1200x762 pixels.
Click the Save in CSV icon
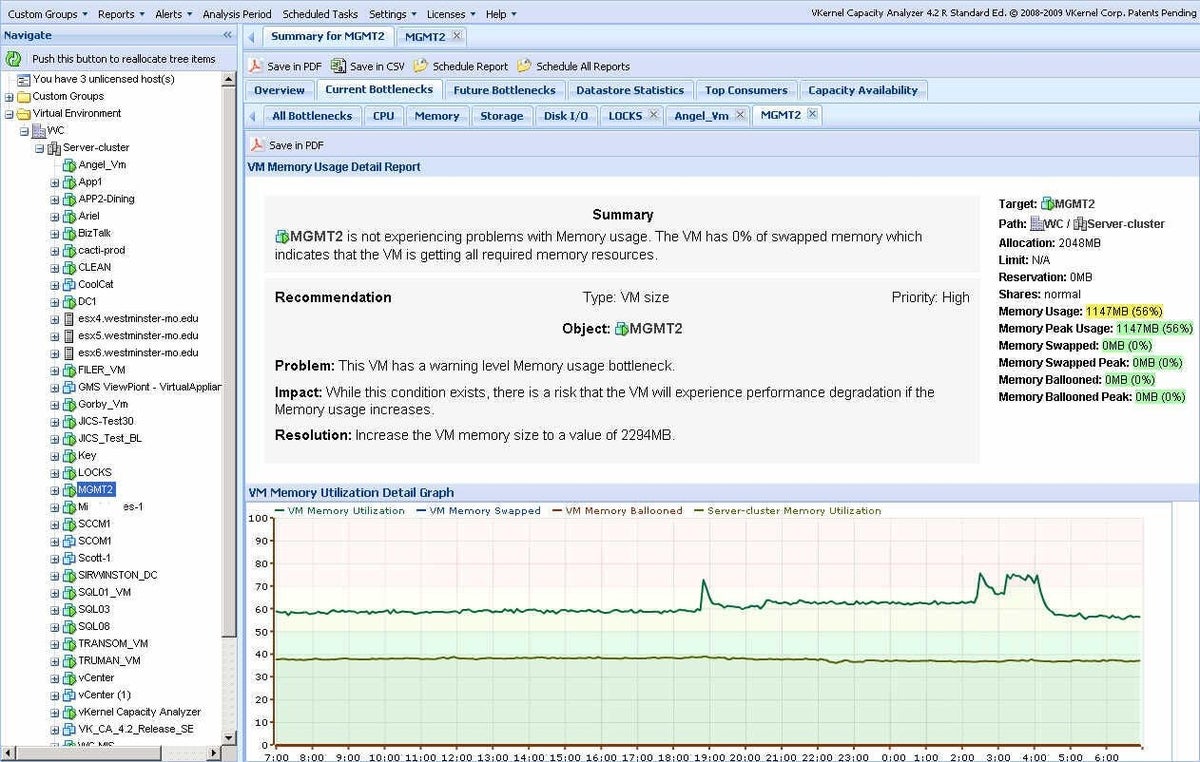(338, 66)
